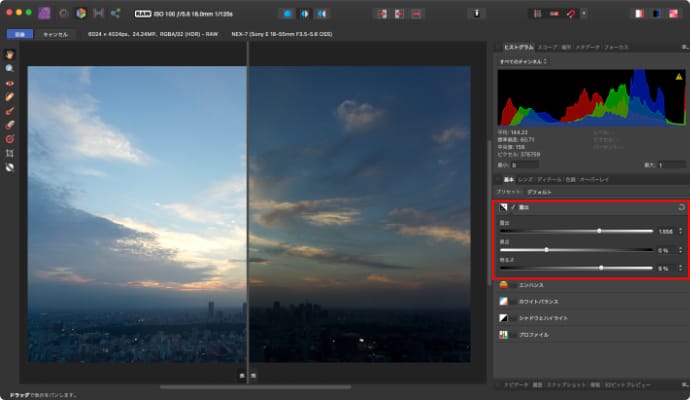Open the Preset (プリセット) dropdown

coord(540,191)
